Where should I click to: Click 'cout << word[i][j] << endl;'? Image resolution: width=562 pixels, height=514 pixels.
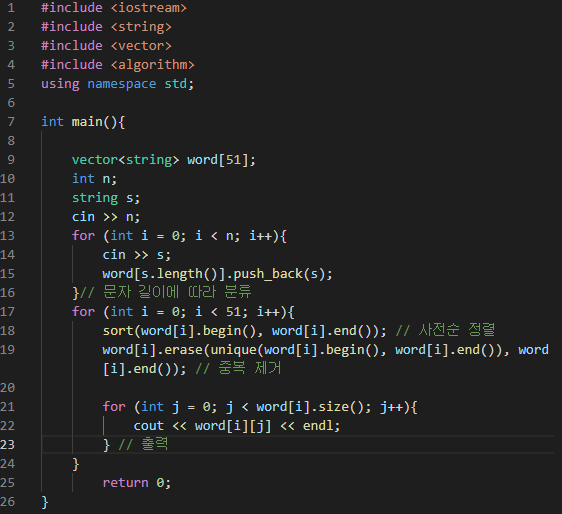237,426
